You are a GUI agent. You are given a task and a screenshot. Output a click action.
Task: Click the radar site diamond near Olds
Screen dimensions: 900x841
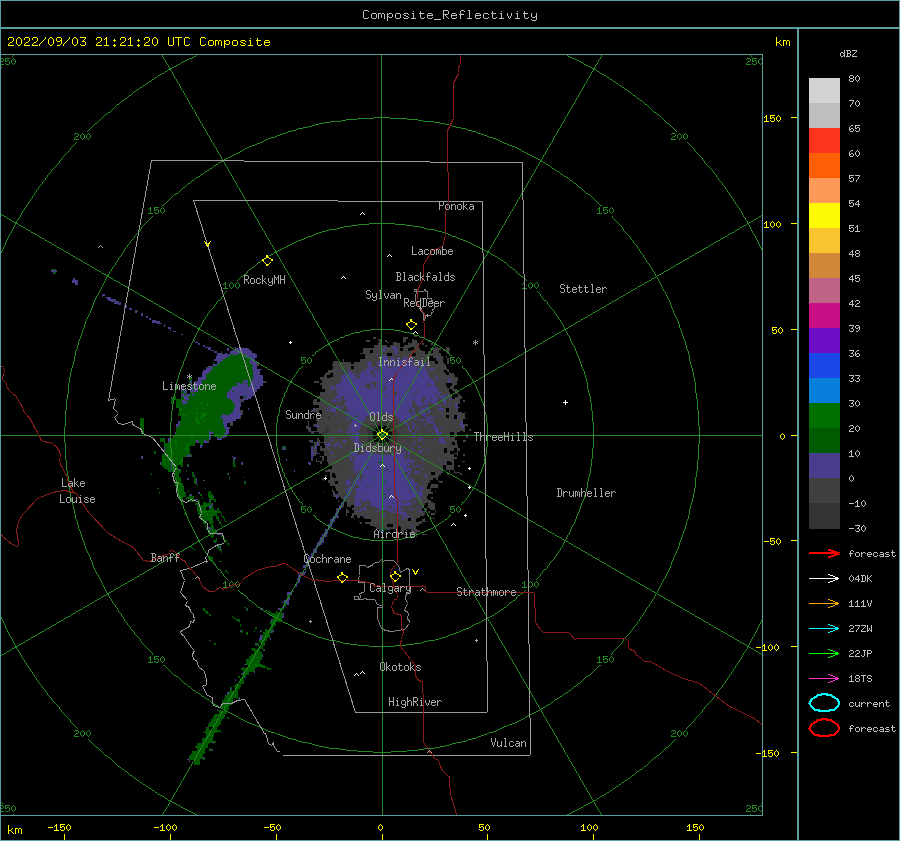pos(382,435)
